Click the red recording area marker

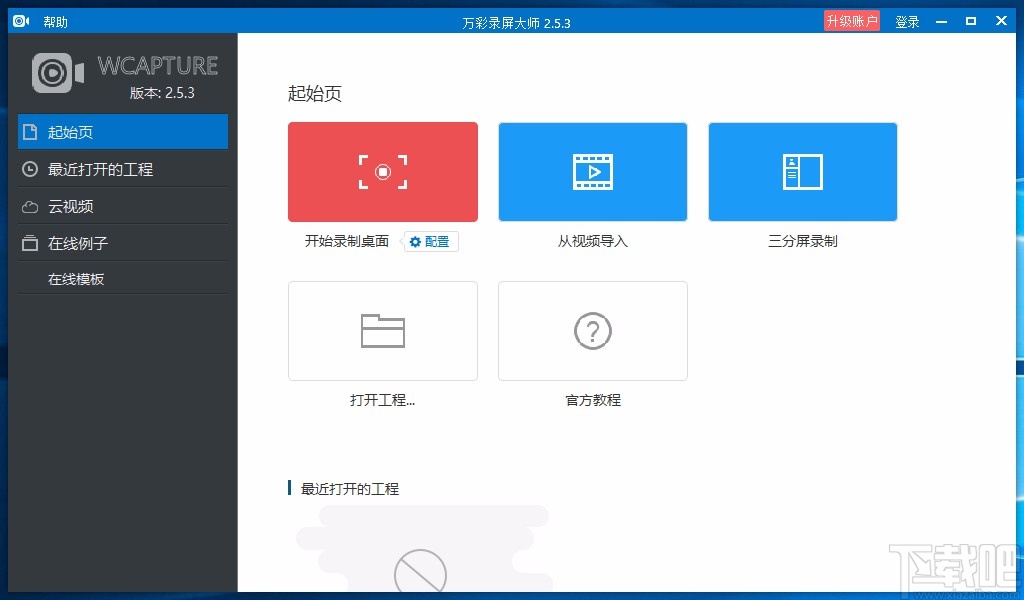pos(382,171)
